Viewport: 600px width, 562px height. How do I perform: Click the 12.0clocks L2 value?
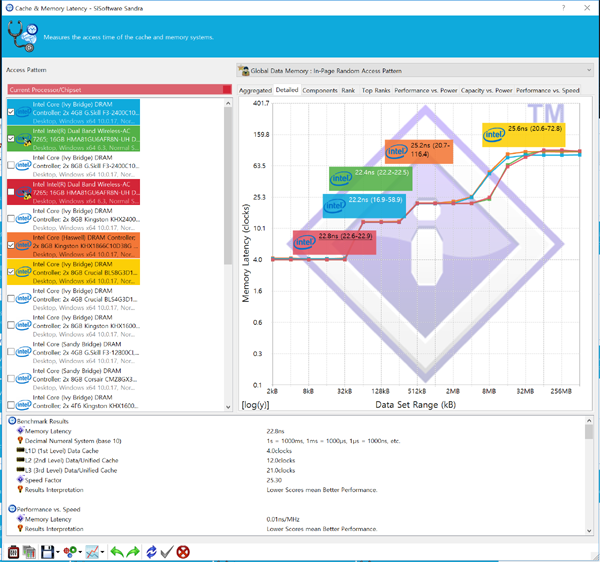click(281, 460)
